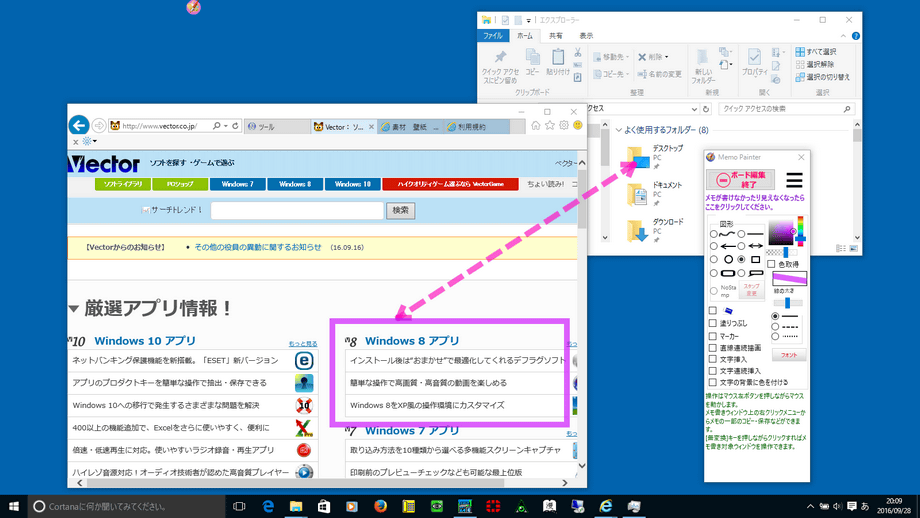
Task: Click 名前の変更 in Explorer ribbon
Action: tap(659, 74)
